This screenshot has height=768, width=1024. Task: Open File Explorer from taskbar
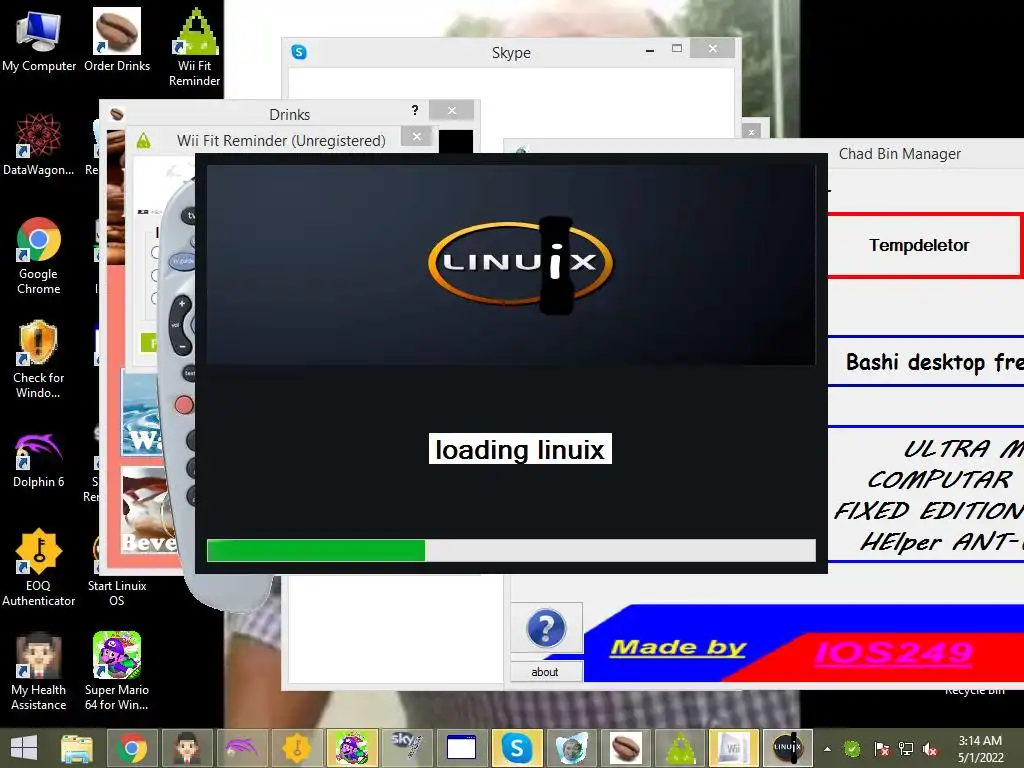[76, 748]
